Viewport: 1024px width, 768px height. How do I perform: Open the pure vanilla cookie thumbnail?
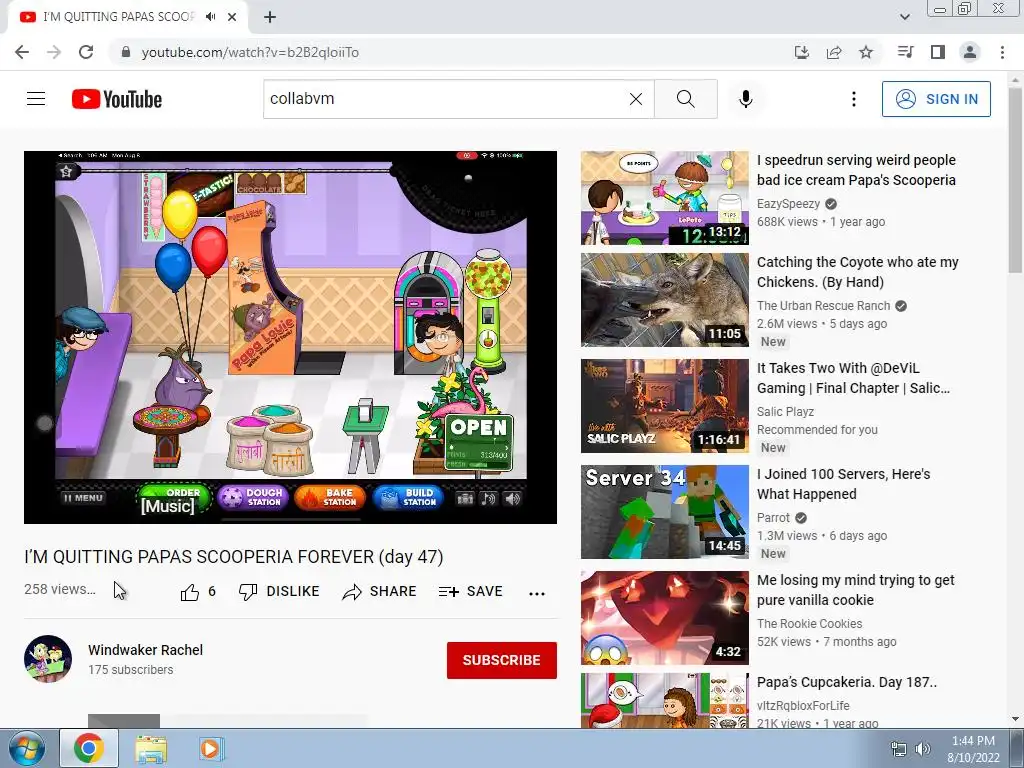click(x=665, y=618)
